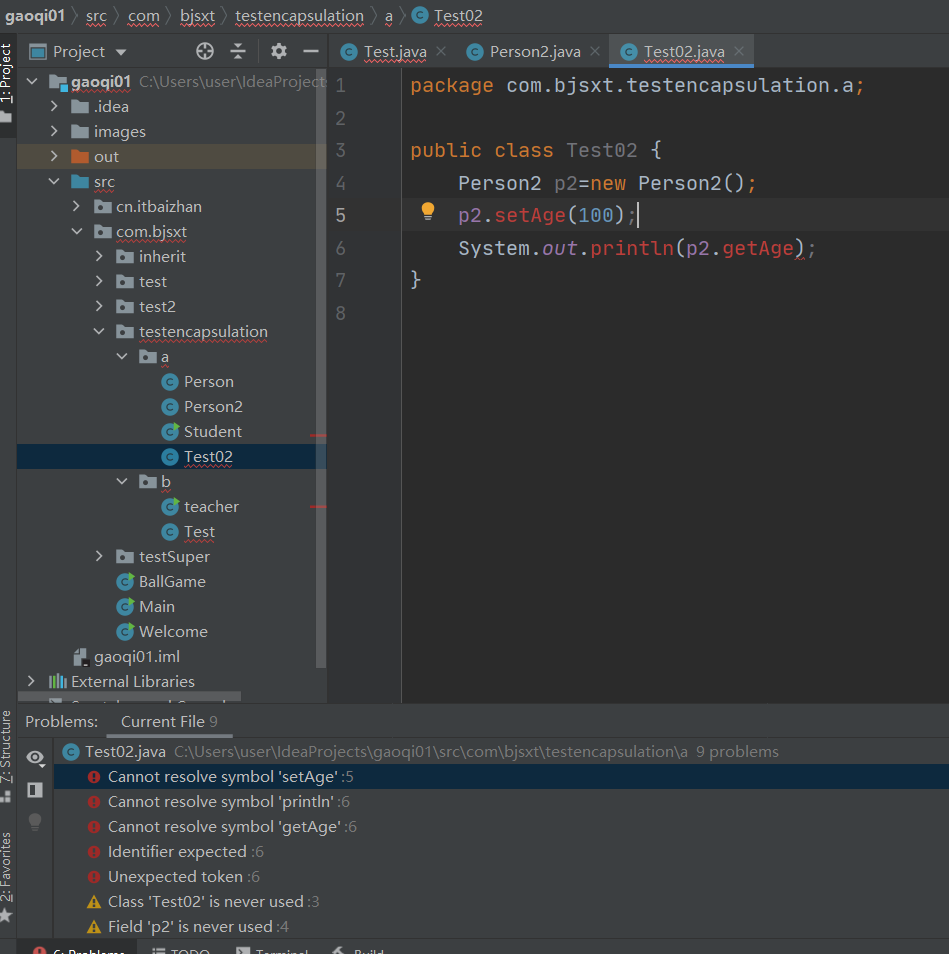
Task: Expand the testSuper package
Action: (99, 556)
